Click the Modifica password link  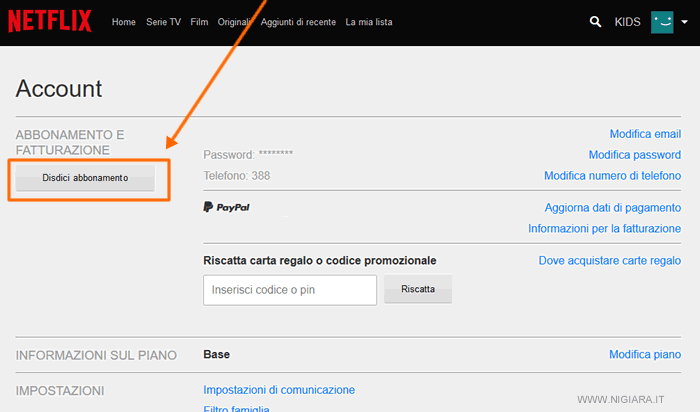click(635, 155)
